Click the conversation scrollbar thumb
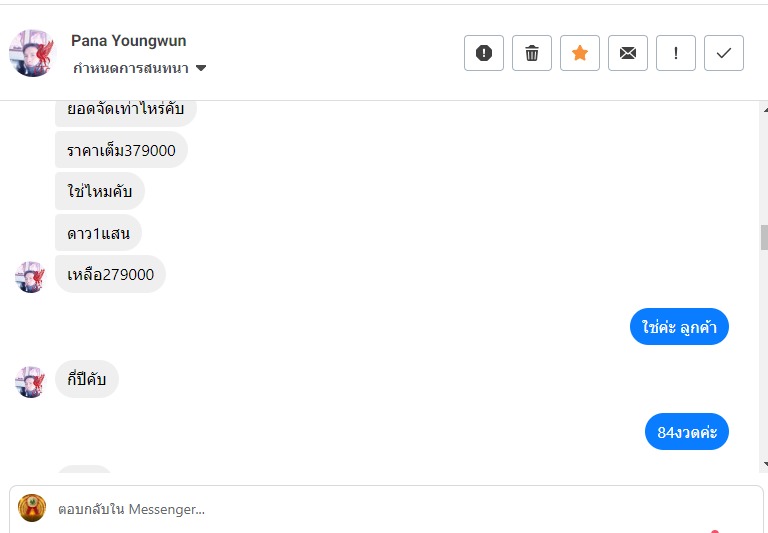Screen dimensions: 768x533 (x=764, y=237)
